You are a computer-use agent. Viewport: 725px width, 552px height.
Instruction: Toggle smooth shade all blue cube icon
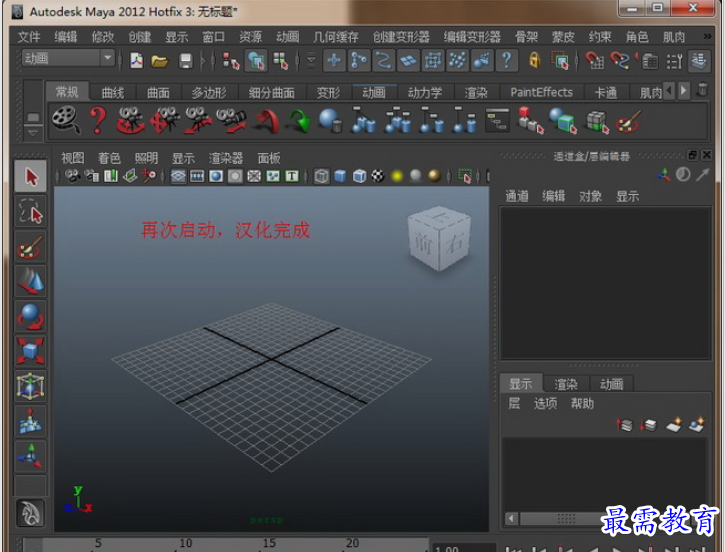point(340,176)
